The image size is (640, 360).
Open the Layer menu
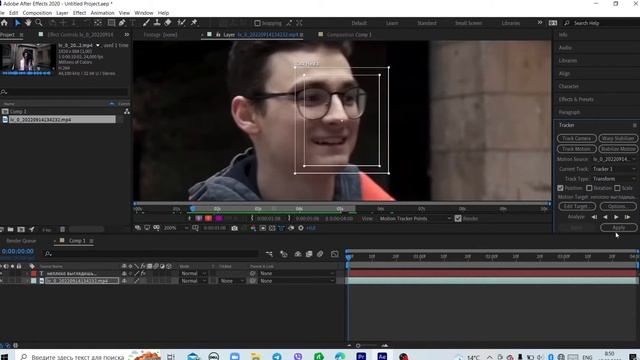tap(62, 13)
